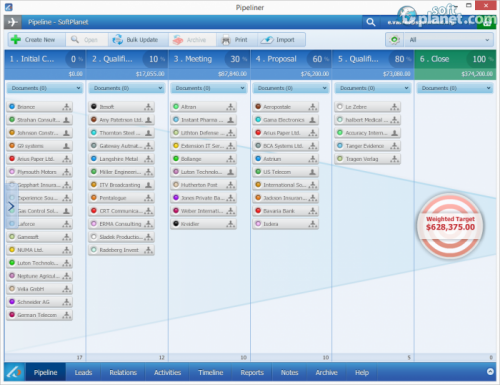Click the Weighted Target indicator
The height and width of the screenshot is (385, 500).
point(450,225)
